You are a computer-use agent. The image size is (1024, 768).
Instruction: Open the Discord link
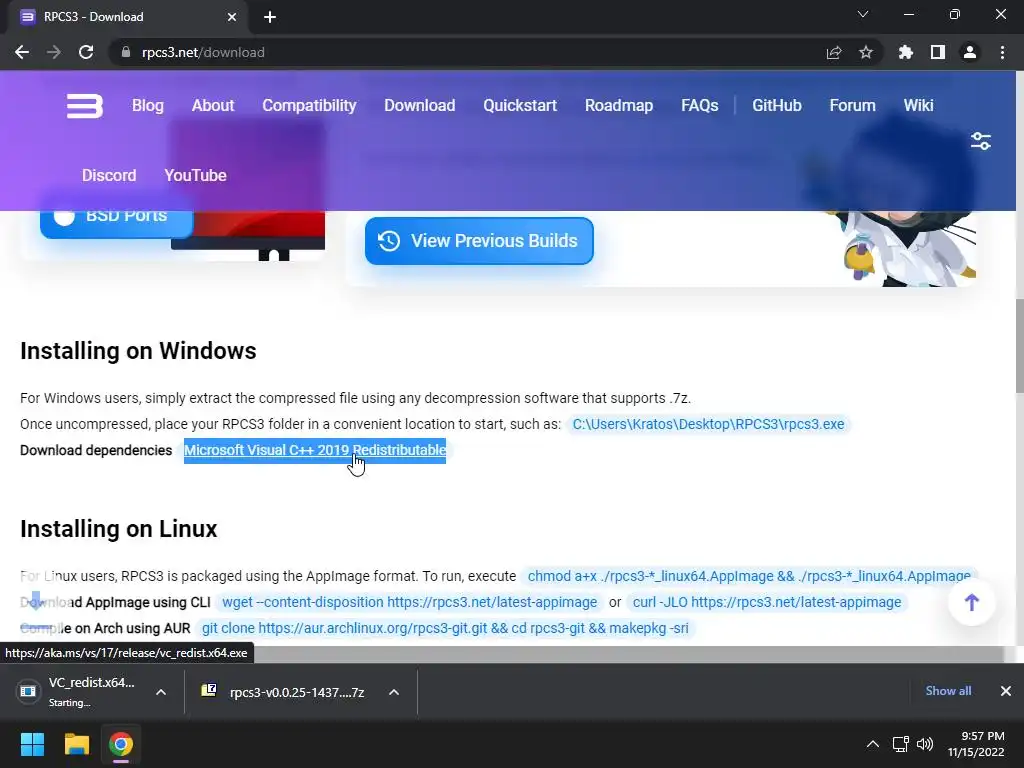point(109,176)
